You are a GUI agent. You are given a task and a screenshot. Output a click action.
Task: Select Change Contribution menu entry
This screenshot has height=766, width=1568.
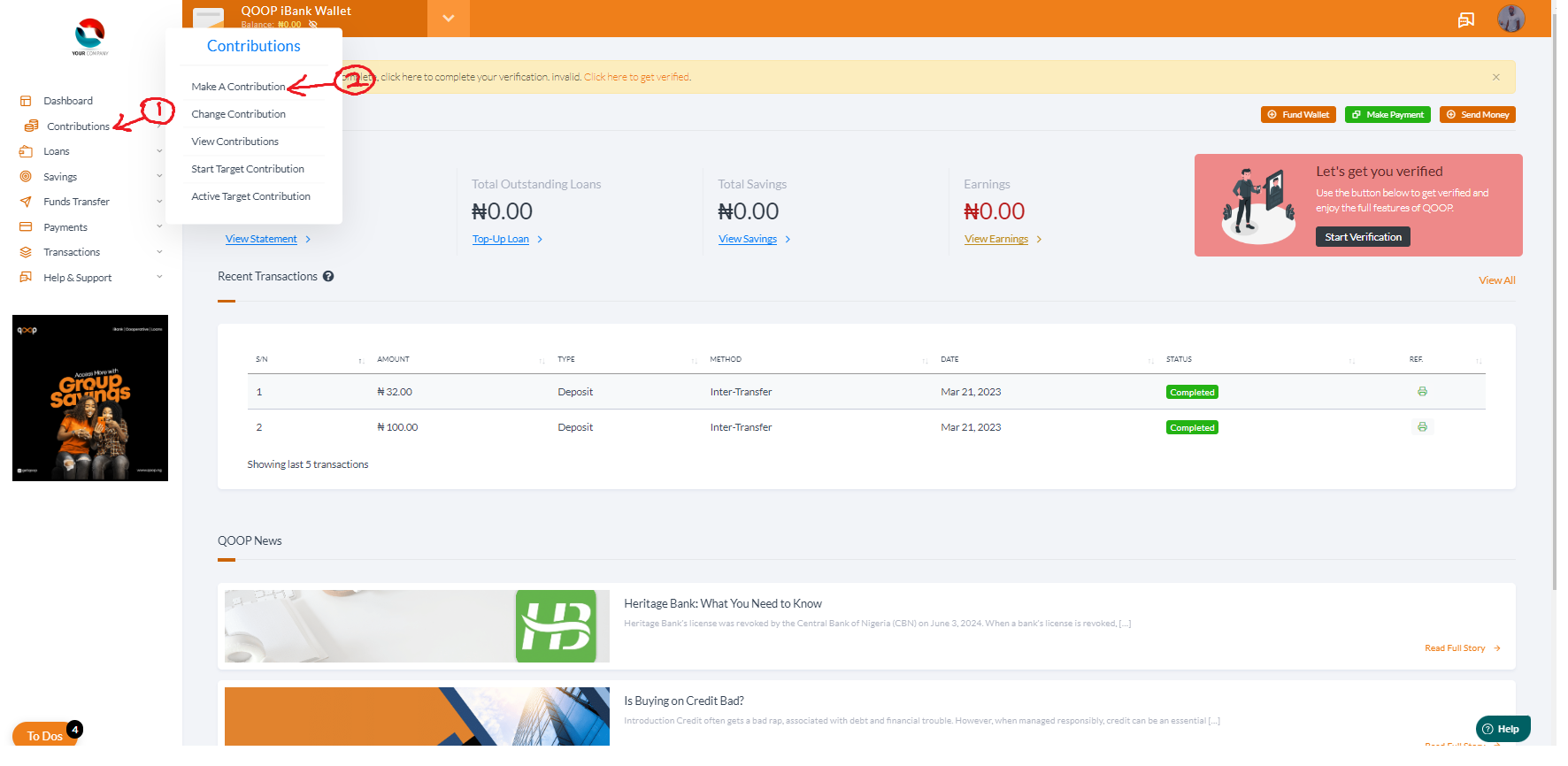pyautogui.click(x=238, y=114)
